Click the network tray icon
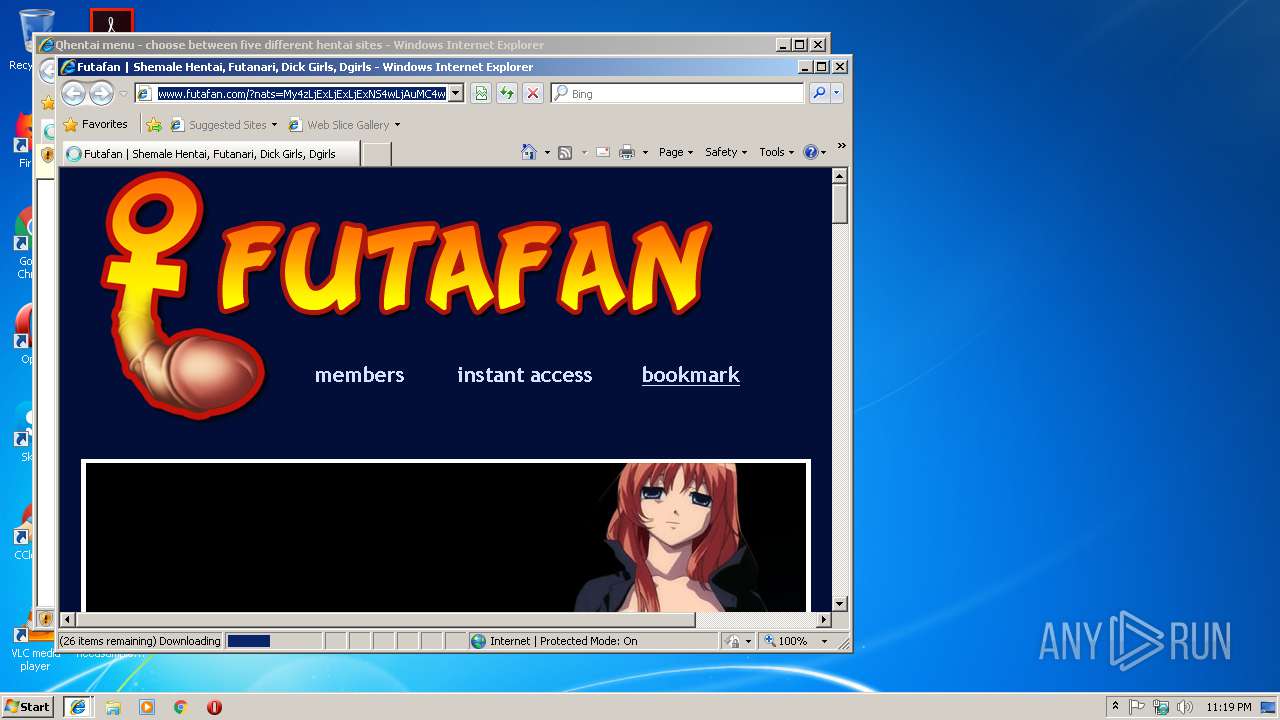1280x720 pixels. pos(1161,707)
